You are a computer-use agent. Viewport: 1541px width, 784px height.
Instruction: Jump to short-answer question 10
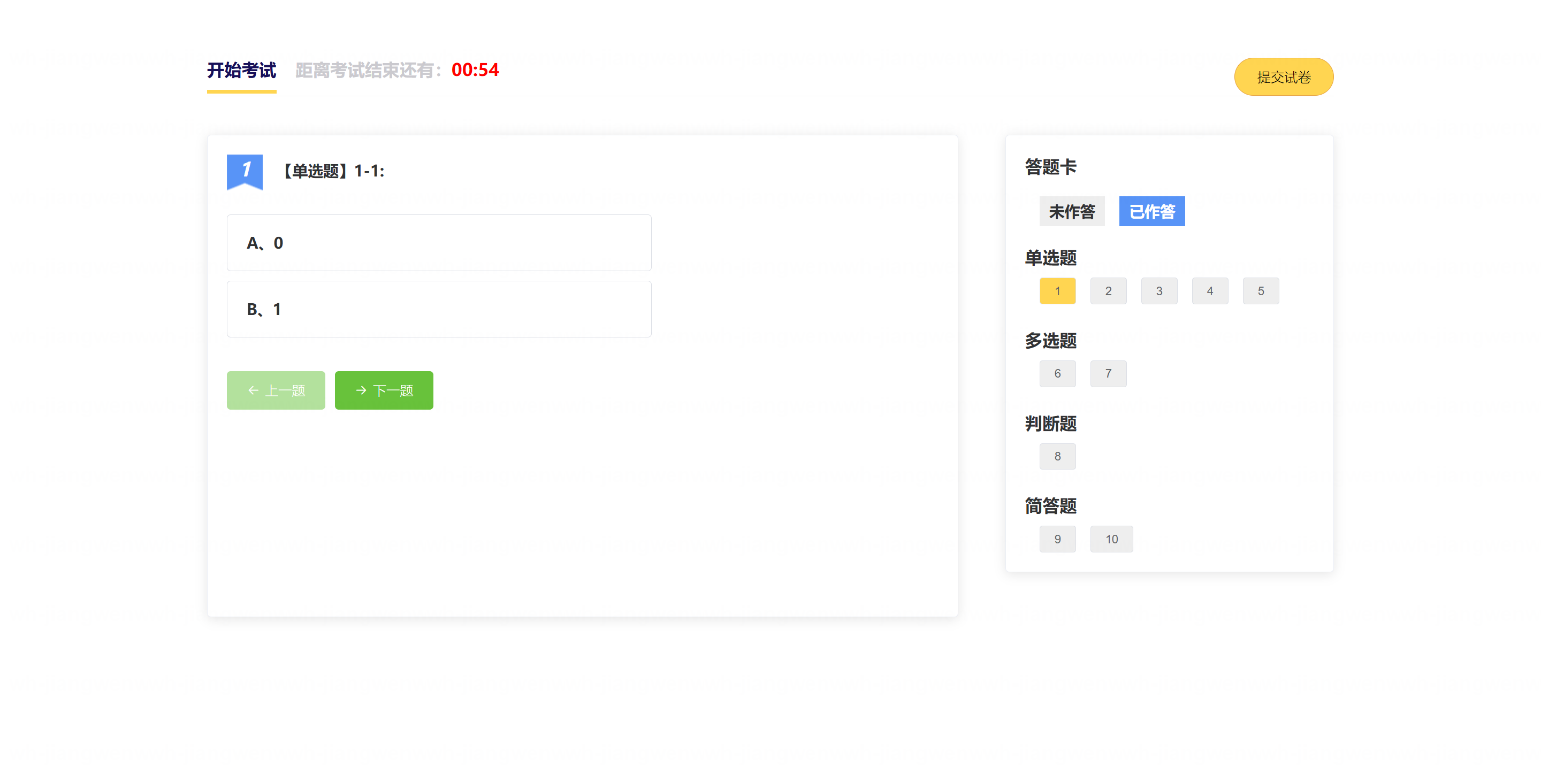[x=1111, y=539]
